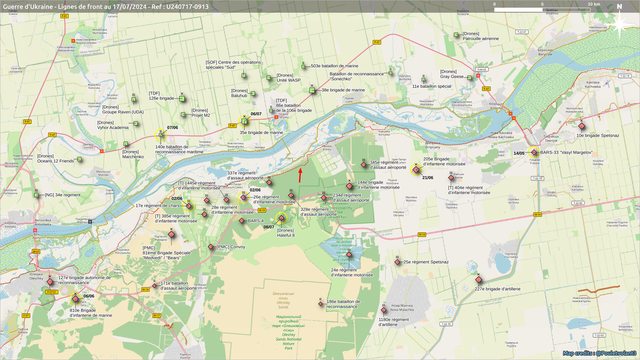Screen dimensions: 640x360
Task: Click the 127e brigade autonome de reconnaissance marker
Action: tap(50, 282)
